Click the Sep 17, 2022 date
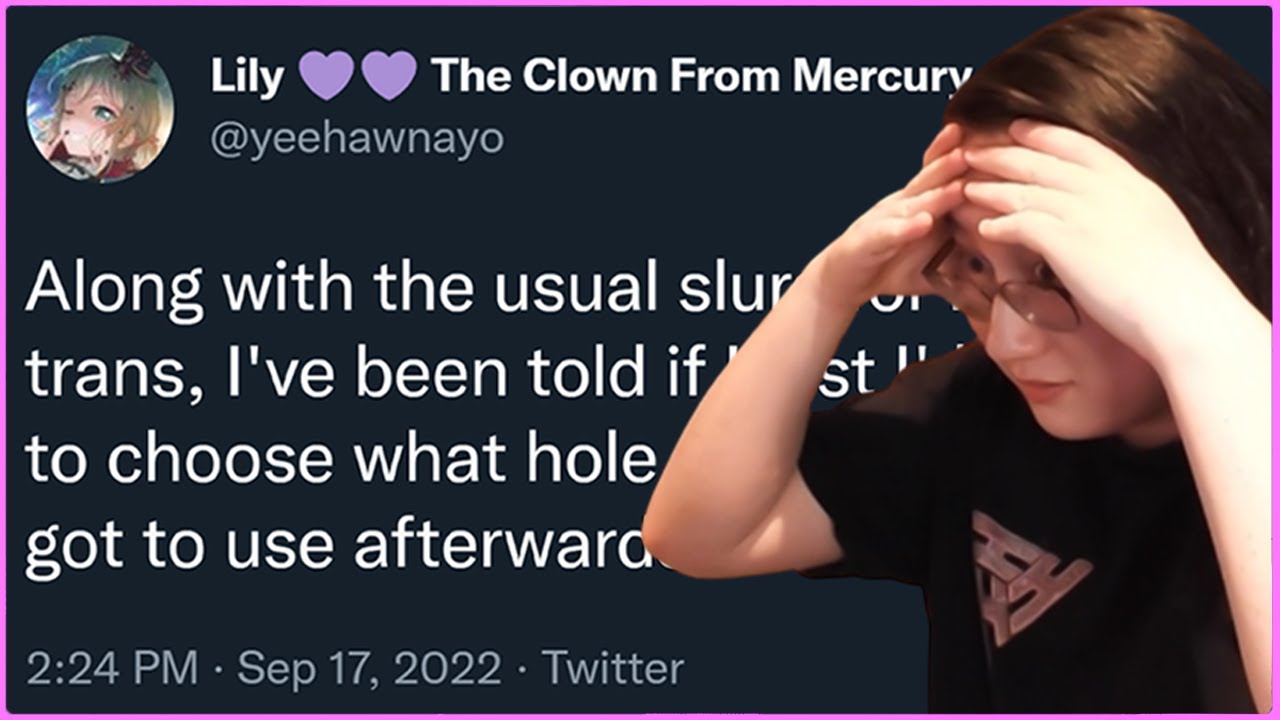Screen dimensions: 1280x720 (369, 669)
